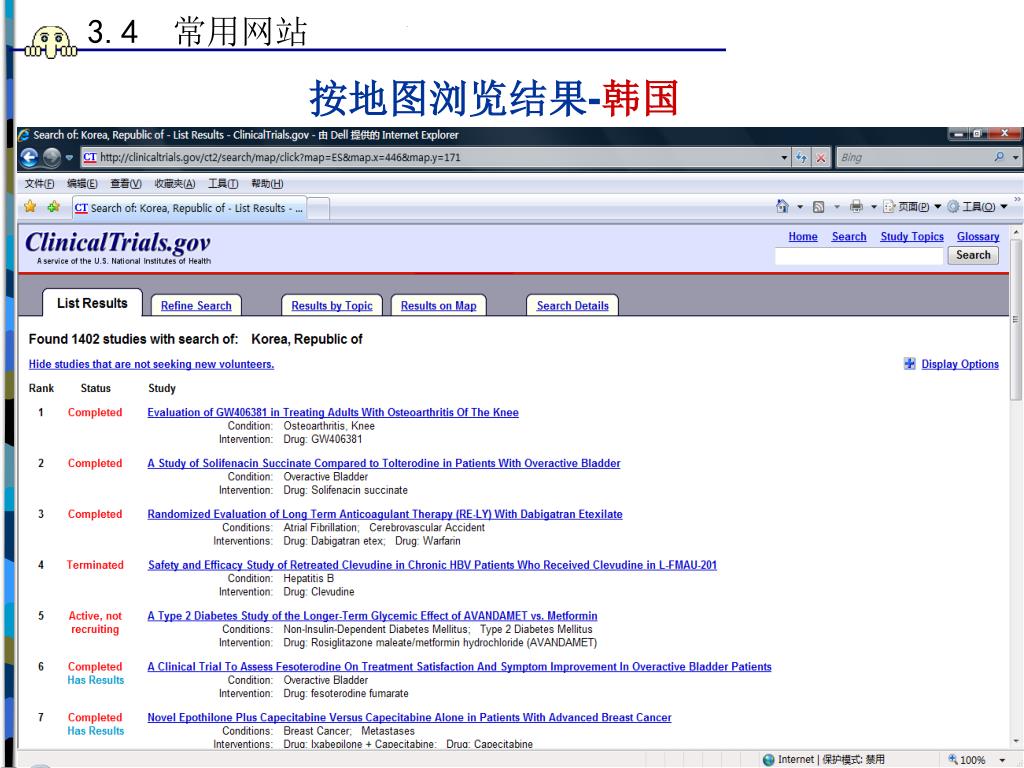Click the 100% zoom level control

(x=967, y=760)
